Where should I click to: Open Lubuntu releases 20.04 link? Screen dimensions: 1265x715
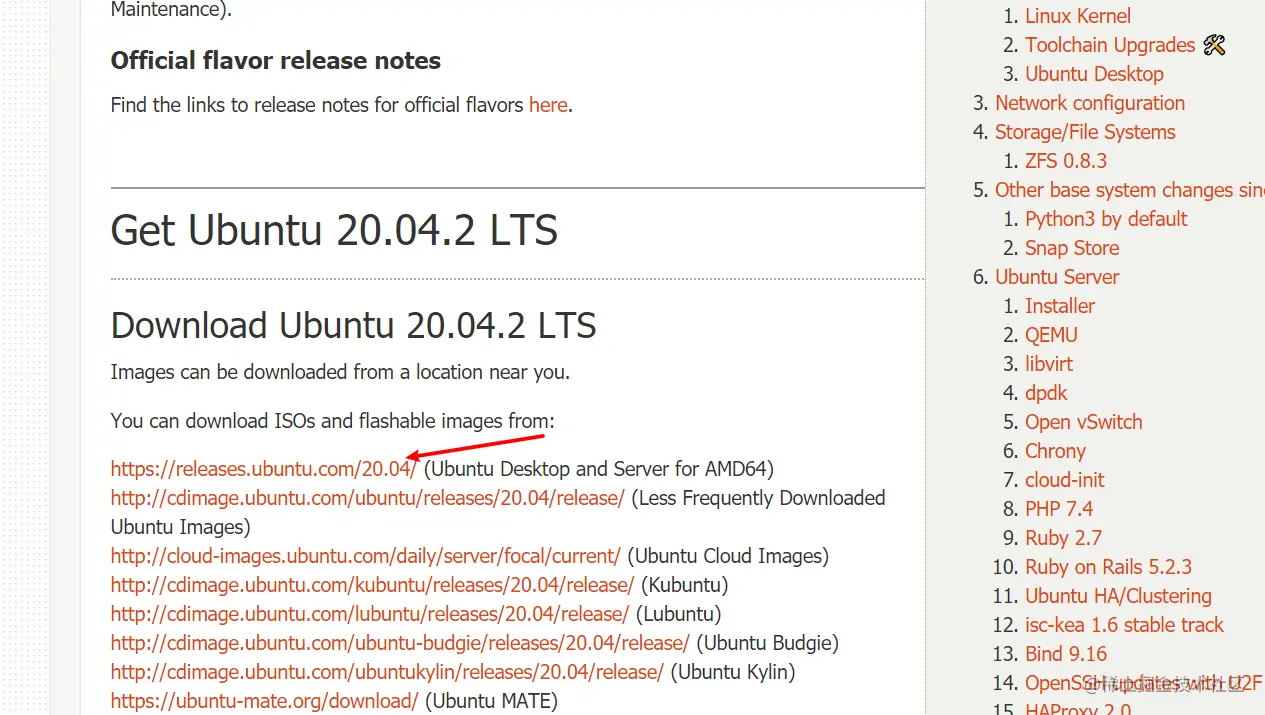click(370, 614)
